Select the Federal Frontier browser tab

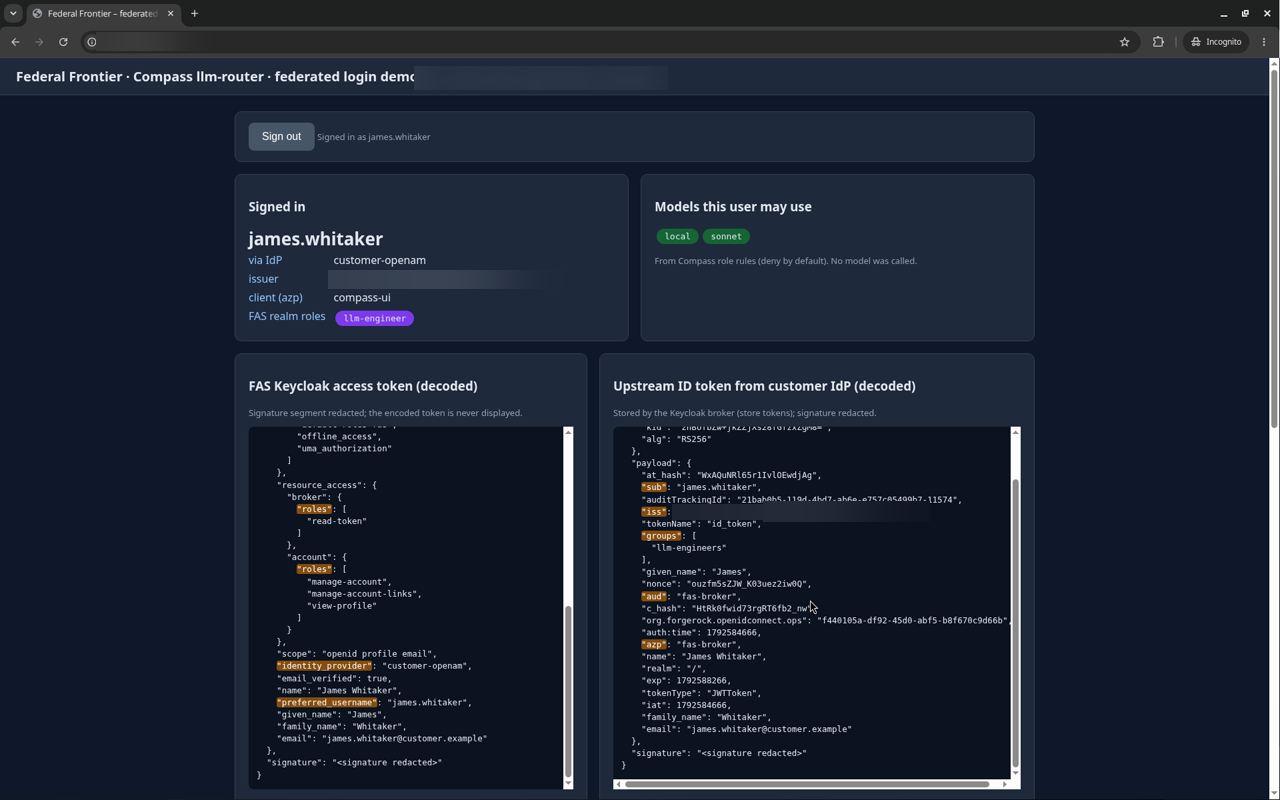pyautogui.click(x=101, y=14)
